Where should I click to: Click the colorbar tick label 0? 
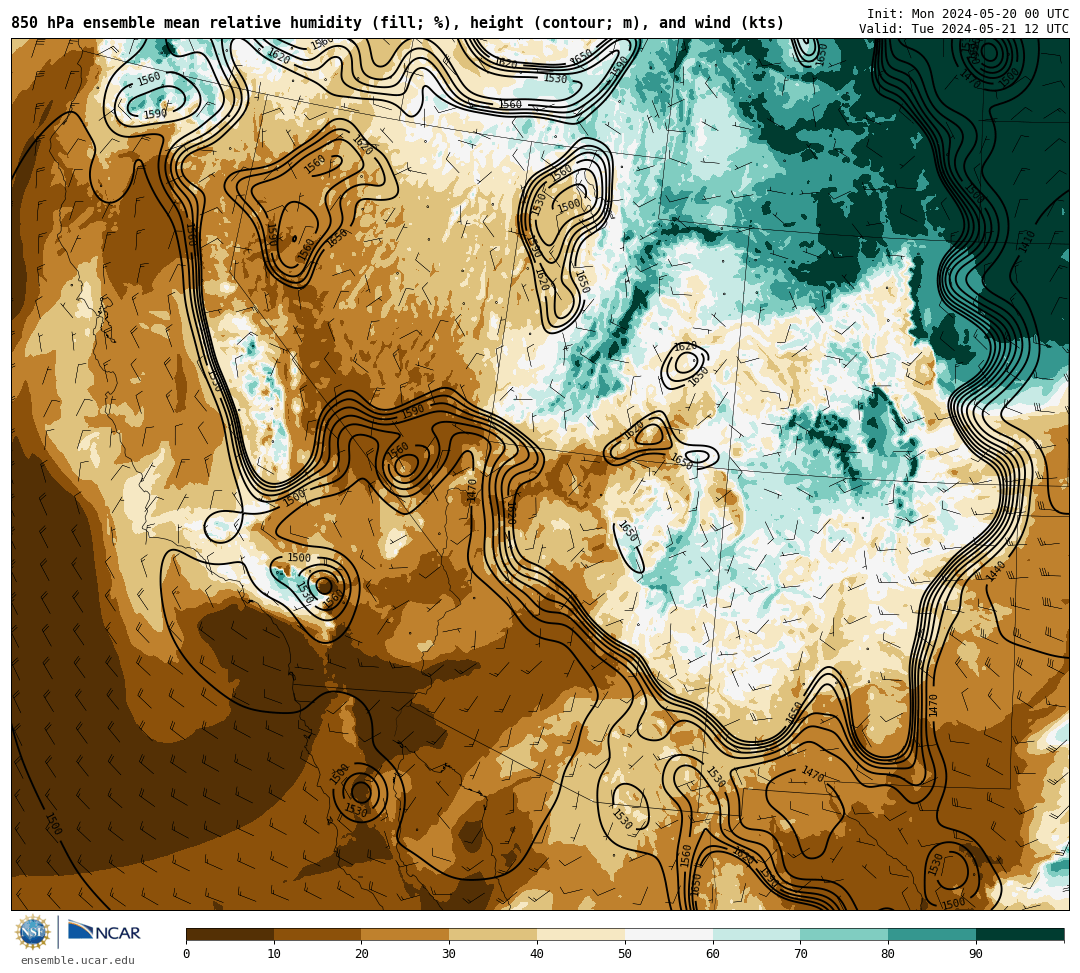point(187,954)
